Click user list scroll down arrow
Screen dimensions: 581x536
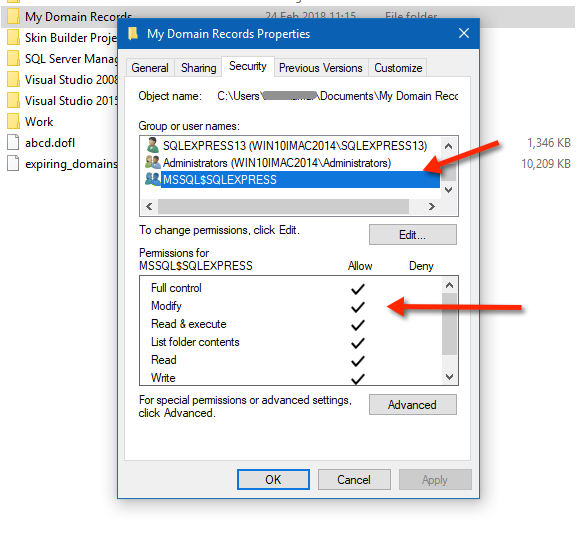448,190
